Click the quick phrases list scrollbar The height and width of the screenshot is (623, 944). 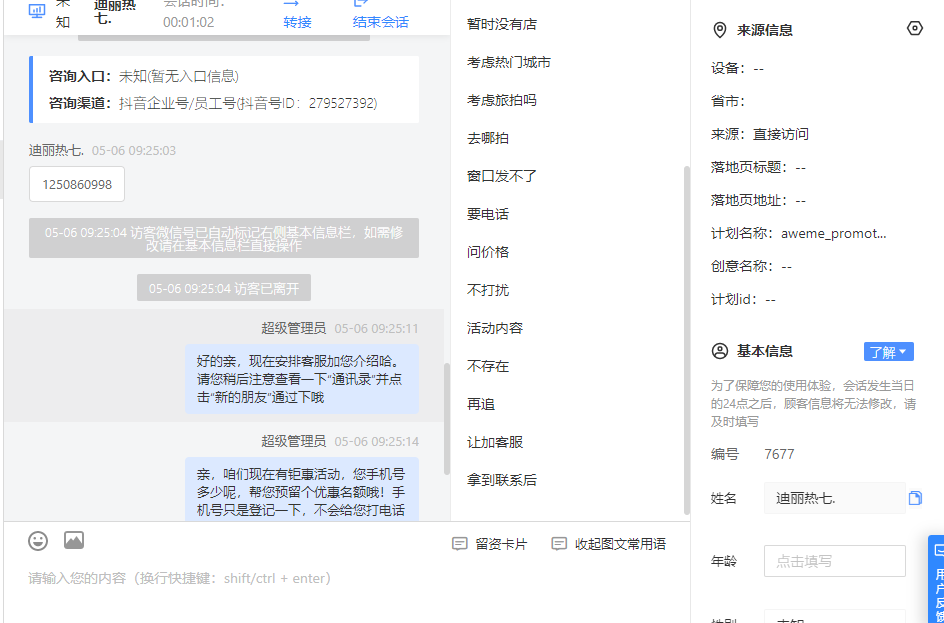[x=686, y=340]
